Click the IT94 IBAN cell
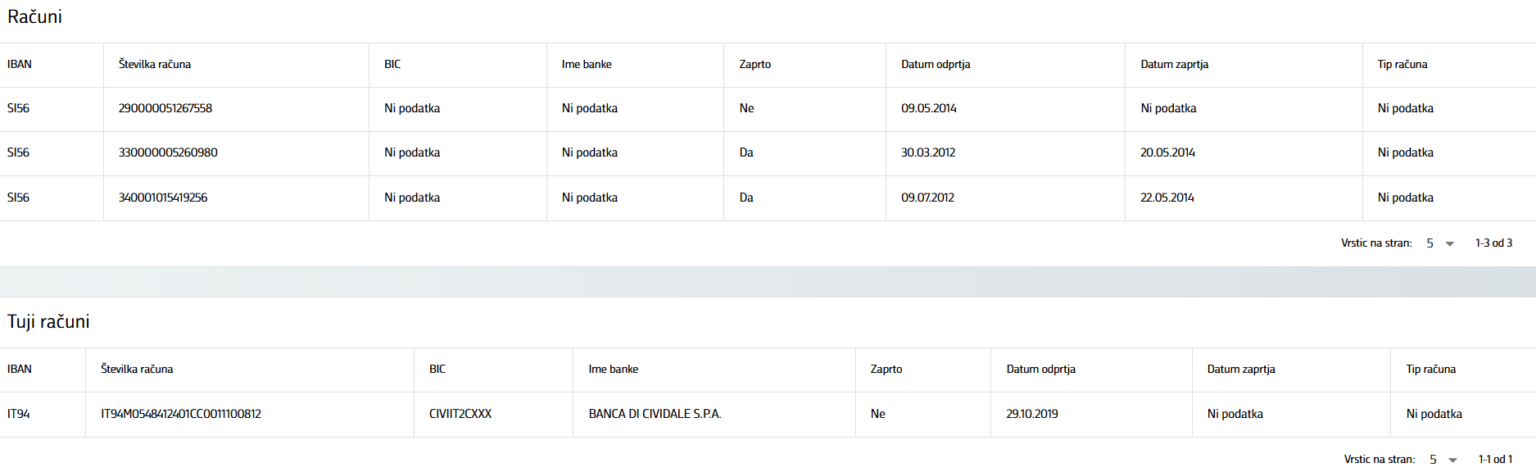Screen dimensions: 1536x472 (19, 414)
